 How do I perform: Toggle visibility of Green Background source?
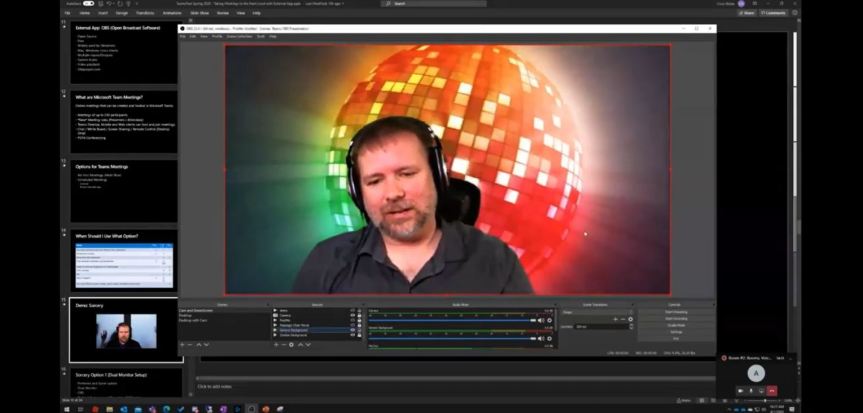point(352,329)
